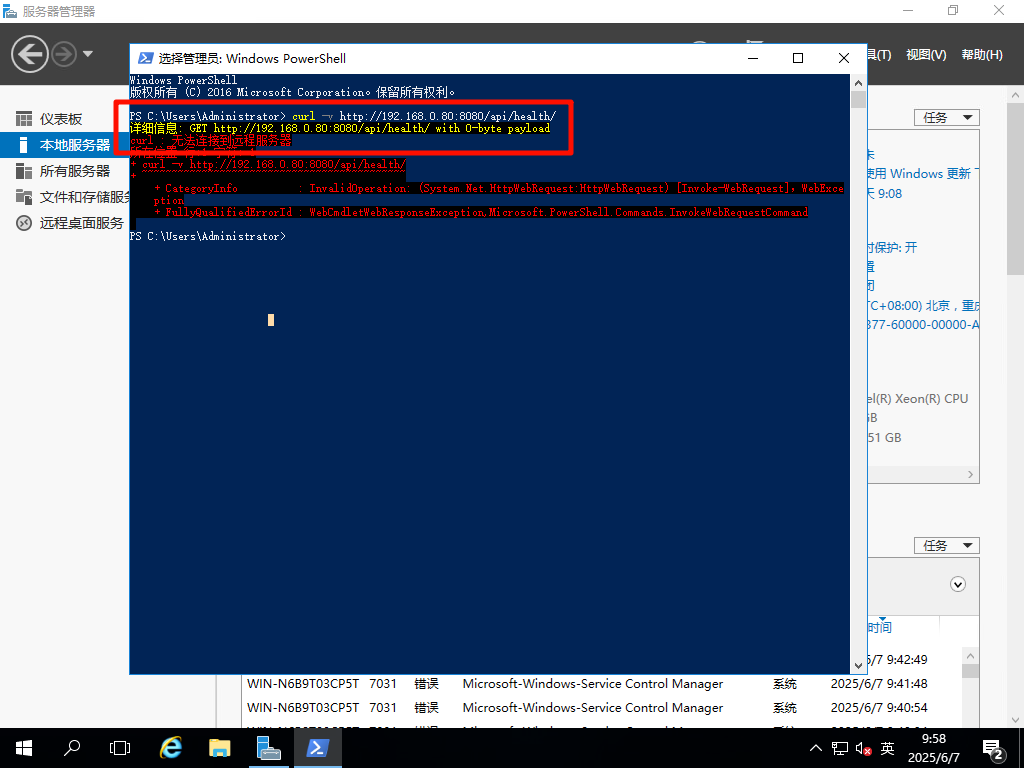Click the Server Manager back arrow button

30,54
